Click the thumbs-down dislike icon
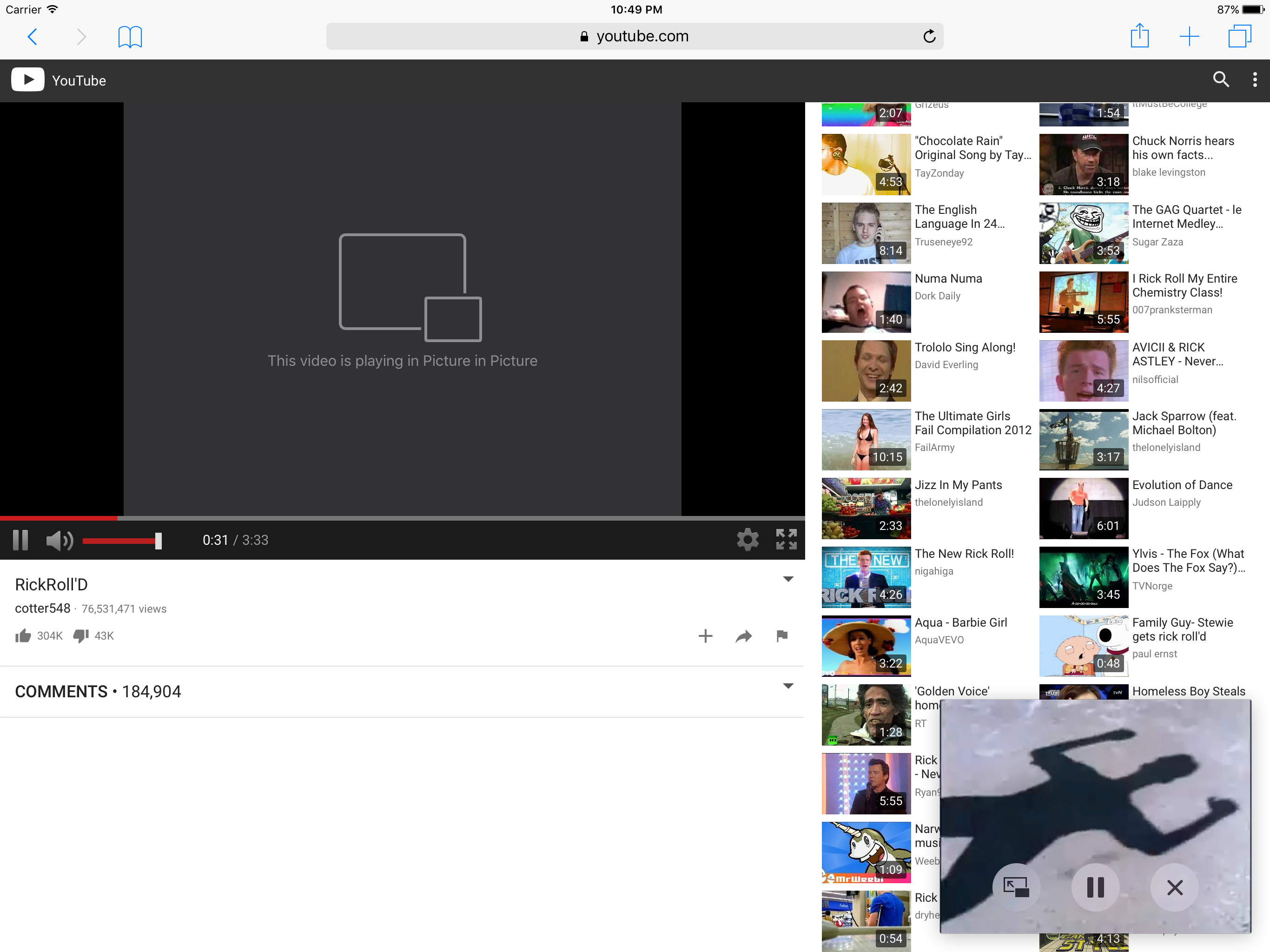 [x=81, y=635]
